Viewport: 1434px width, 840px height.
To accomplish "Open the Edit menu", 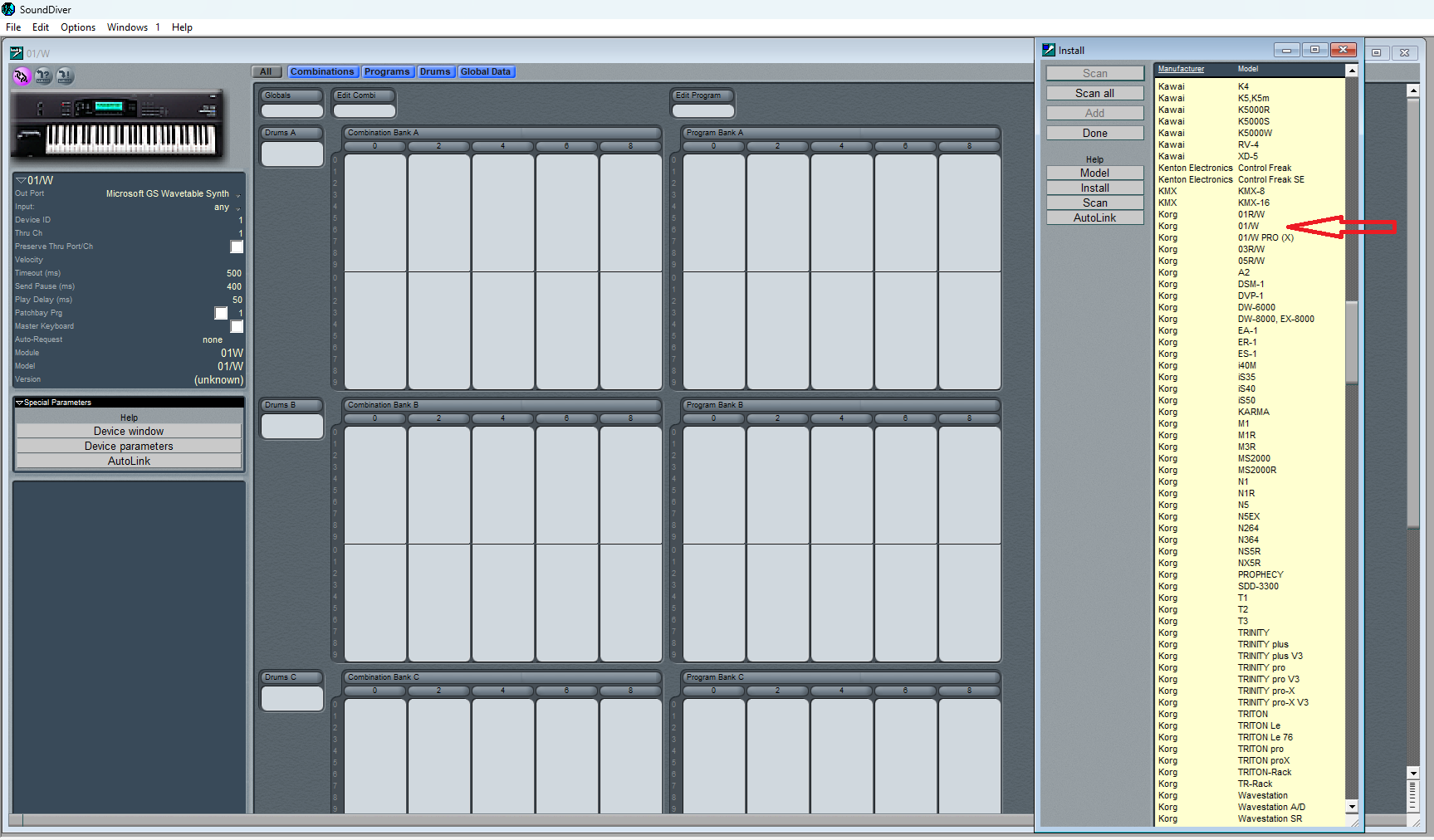I will pos(41,27).
